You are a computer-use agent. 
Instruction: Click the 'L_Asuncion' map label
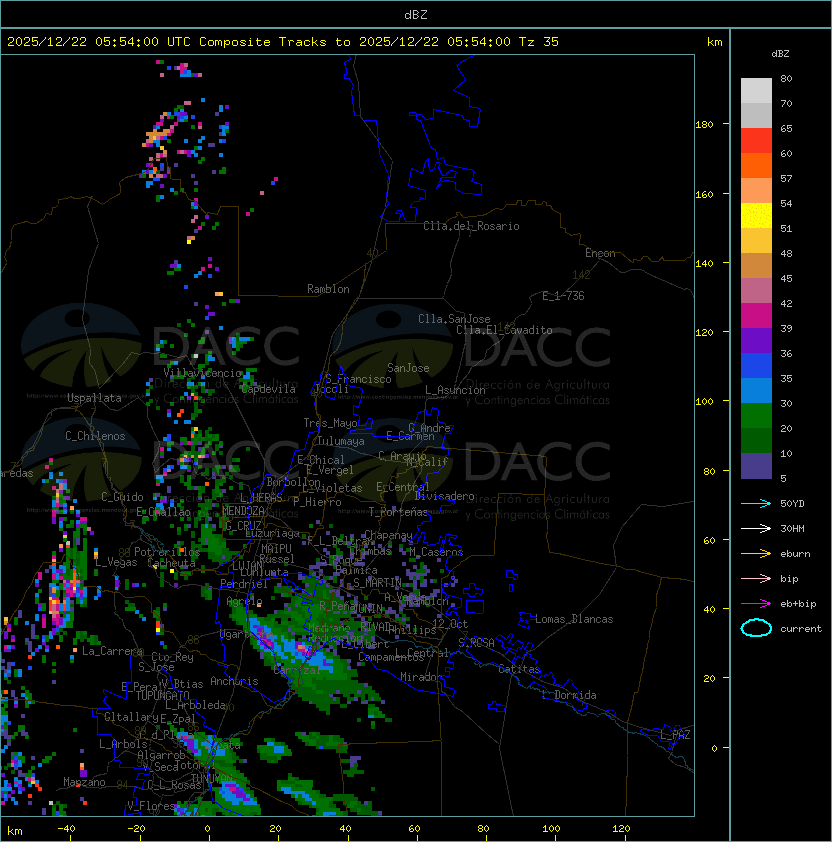click(455, 390)
